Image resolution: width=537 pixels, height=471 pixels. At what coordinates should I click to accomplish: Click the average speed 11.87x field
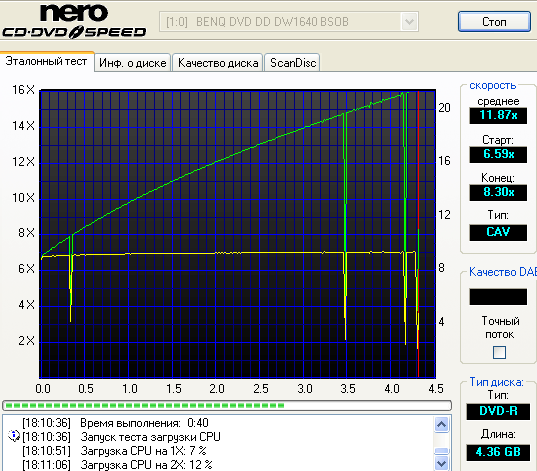pos(498,115)
